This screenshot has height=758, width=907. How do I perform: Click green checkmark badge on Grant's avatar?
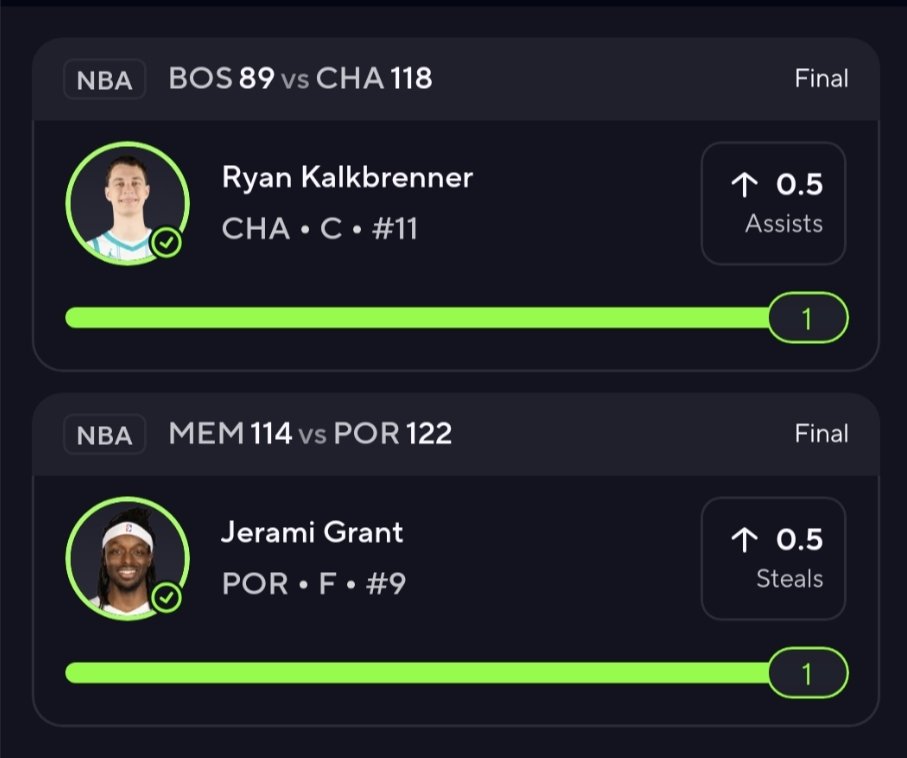(x=168, y=598)
